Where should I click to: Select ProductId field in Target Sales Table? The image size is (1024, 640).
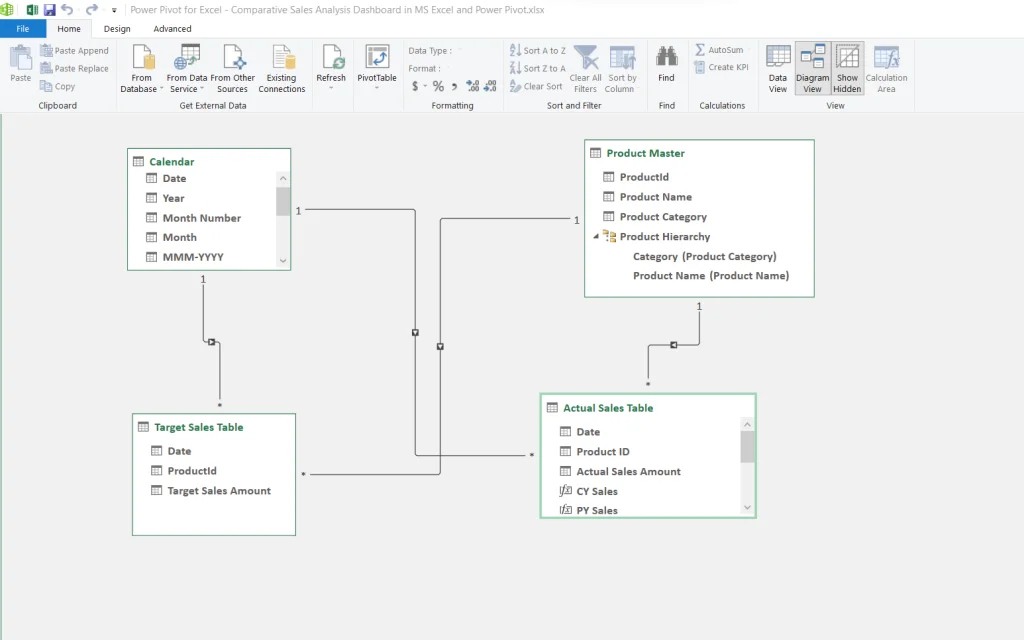(191, 471)
